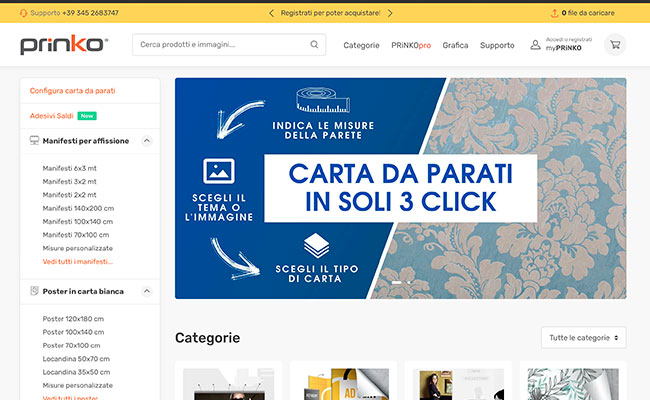
Task: Show previous announcement with left arrow
Action: (271, 13)
